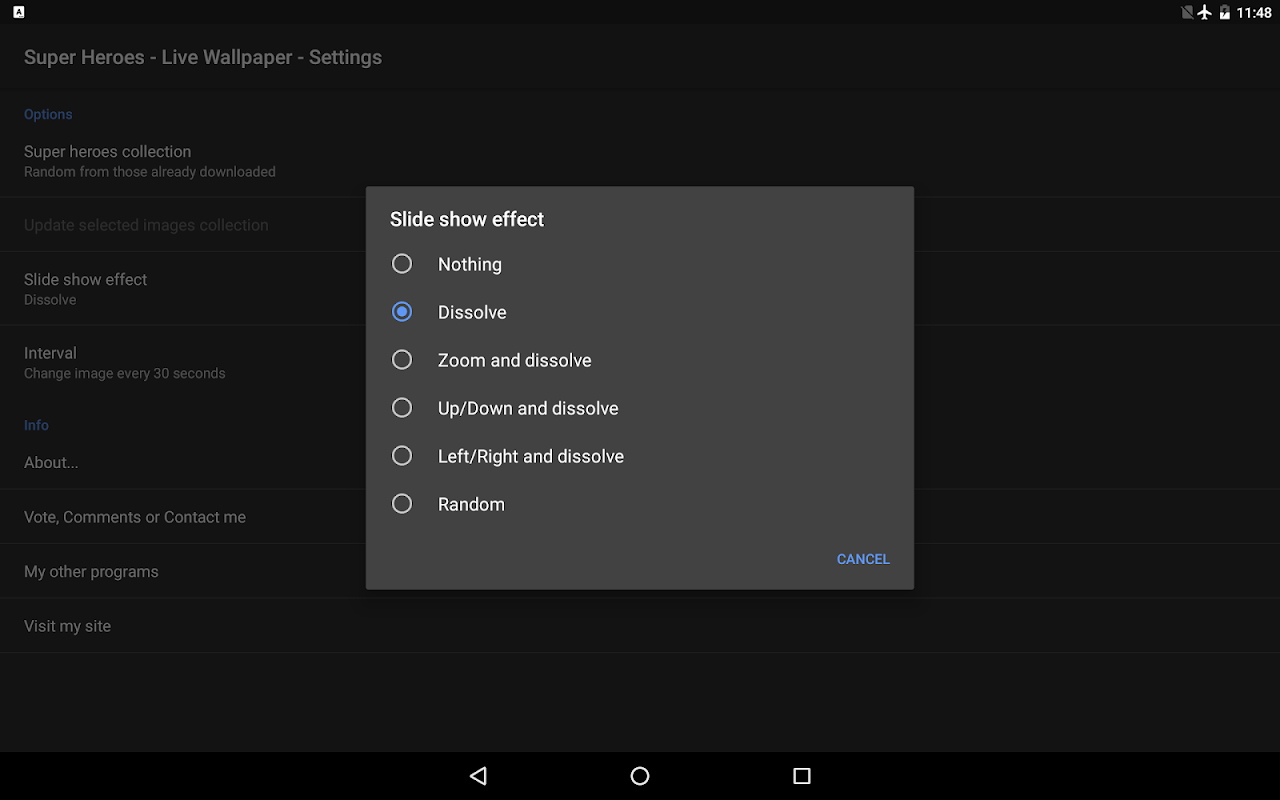Screen dimensions: 1280x800
Task: Tap the battery status icon
Action: tap(1225, 13)
